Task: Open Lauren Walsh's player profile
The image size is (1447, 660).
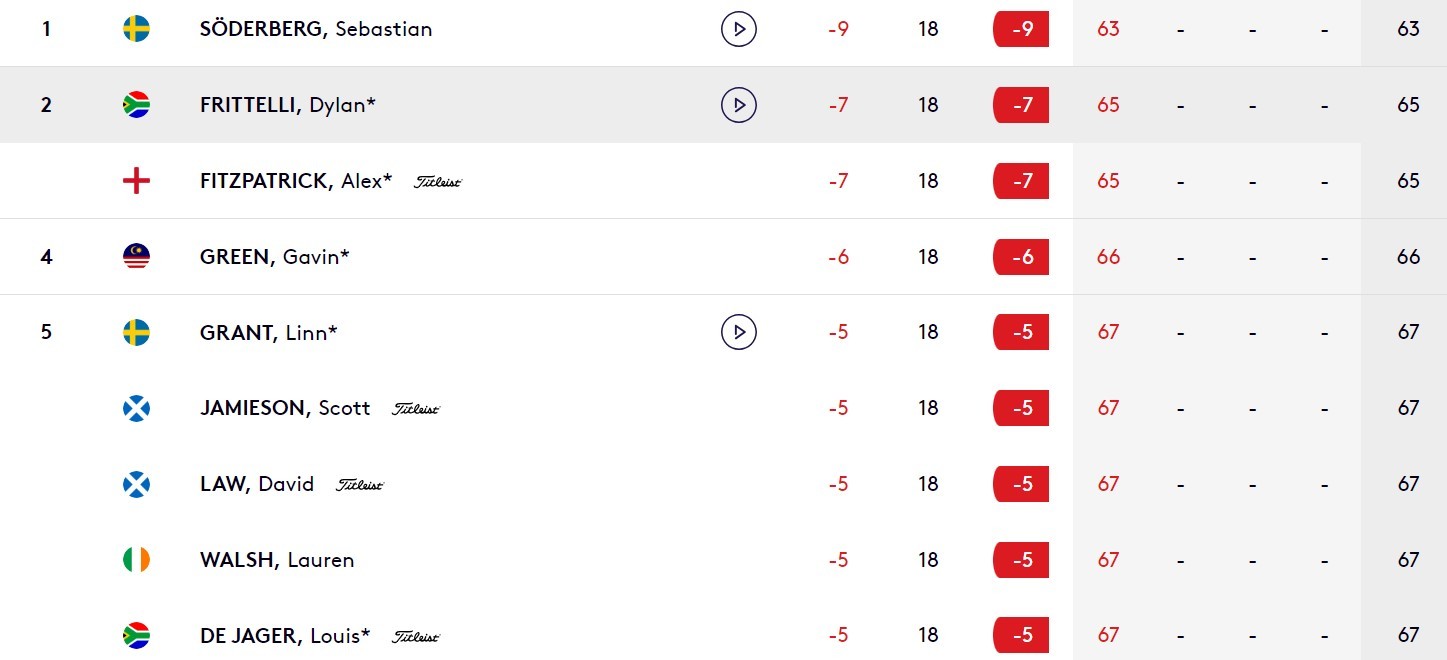Action: point(277,560)
